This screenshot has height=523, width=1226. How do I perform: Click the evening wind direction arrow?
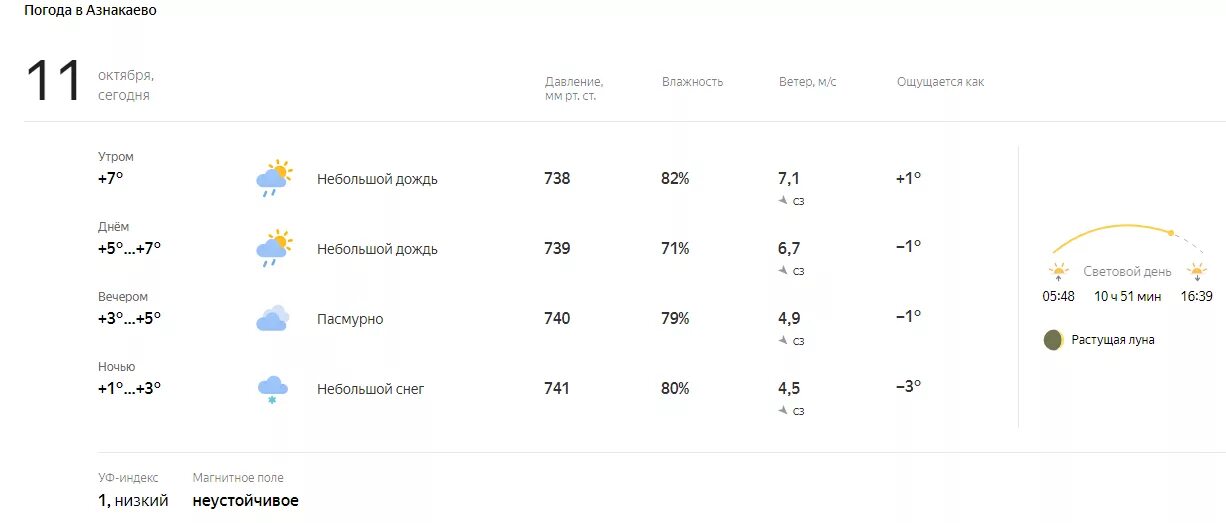pyautogui.click(x=783, y=340)
